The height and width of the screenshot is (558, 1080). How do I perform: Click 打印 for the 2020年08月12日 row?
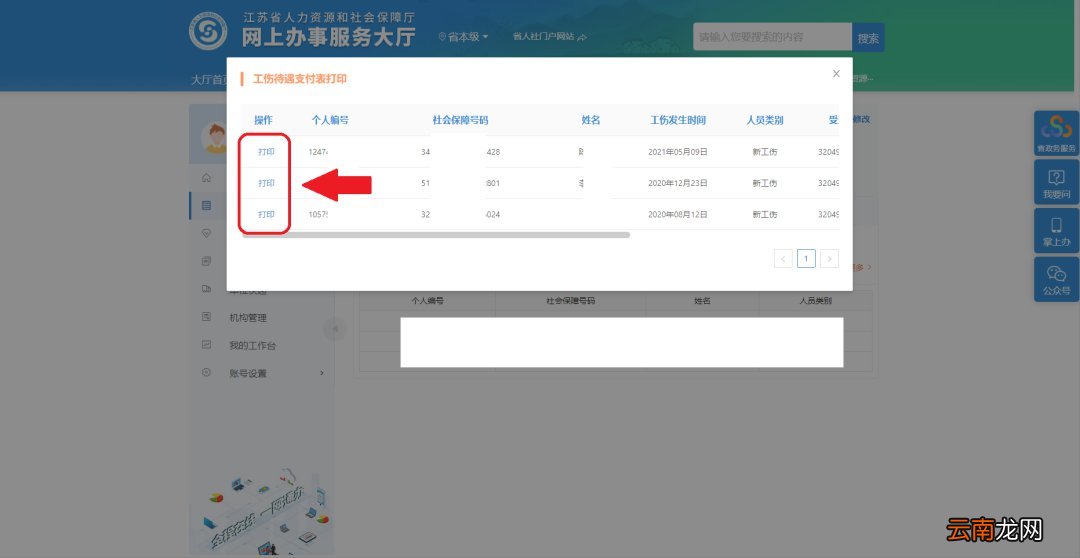point(266,214)
